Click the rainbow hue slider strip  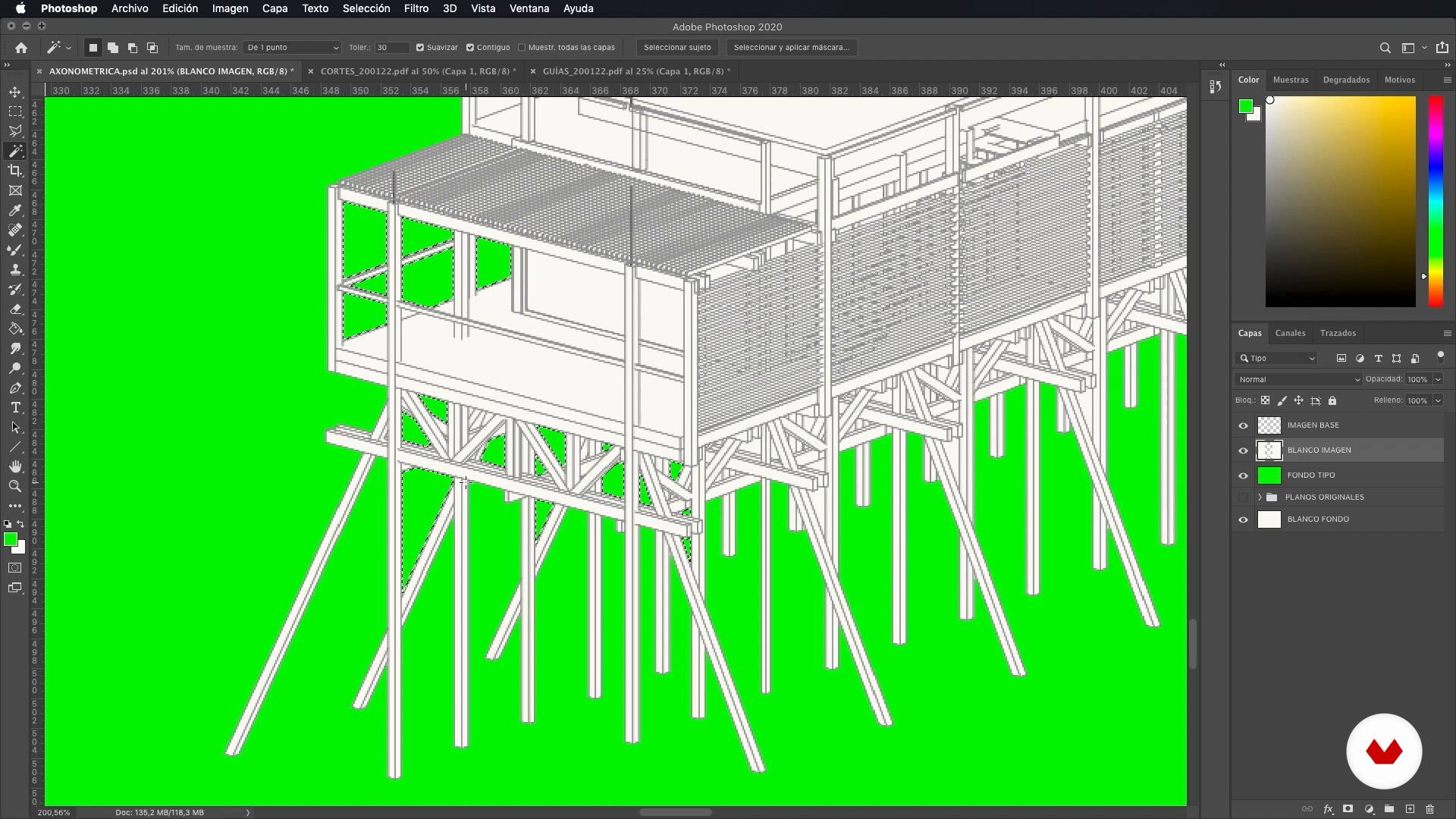pos(1436,201)
